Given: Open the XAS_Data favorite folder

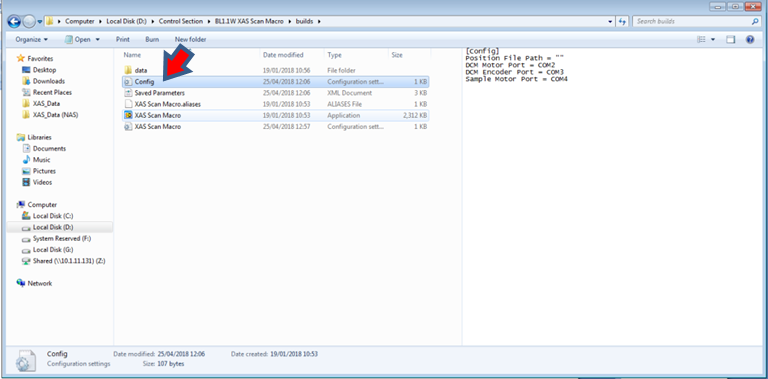Looking at the screenshot, I should [46, 104].
